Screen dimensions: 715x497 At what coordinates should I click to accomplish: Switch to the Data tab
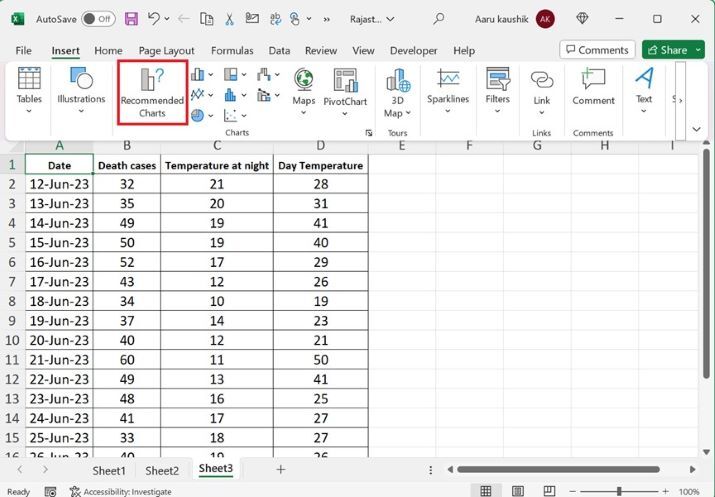tap(279, 50)
